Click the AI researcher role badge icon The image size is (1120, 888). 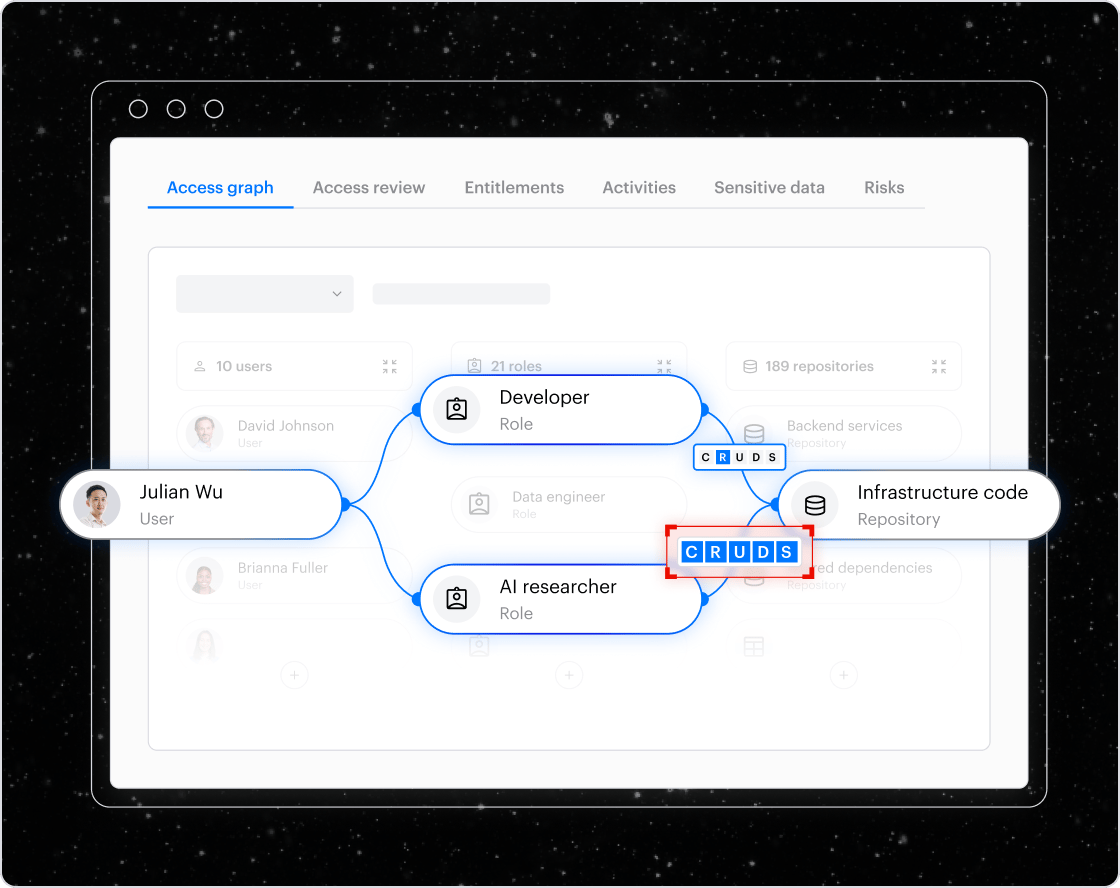457,599
